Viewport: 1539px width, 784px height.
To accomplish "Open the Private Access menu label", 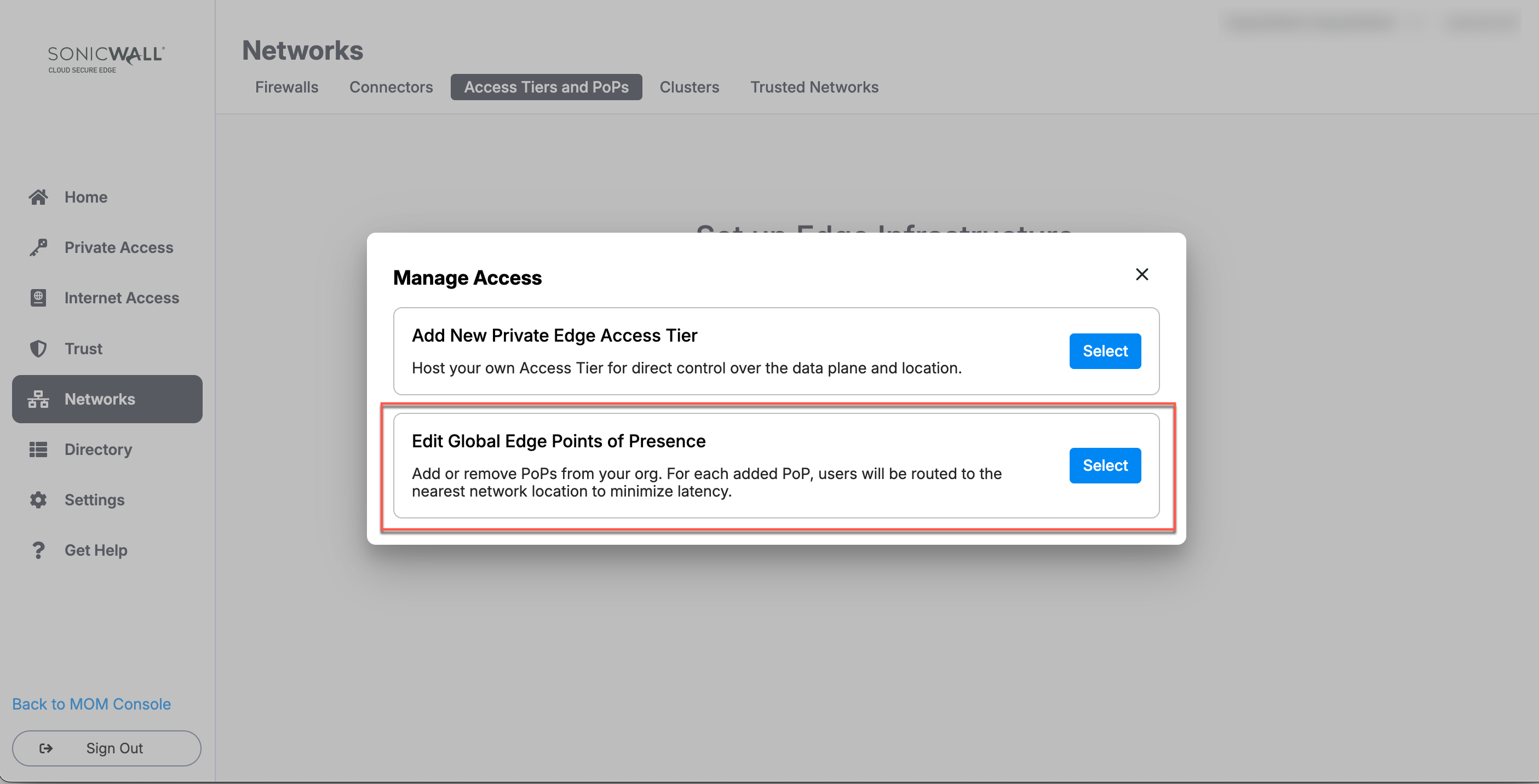I will (x=119, y=247).
